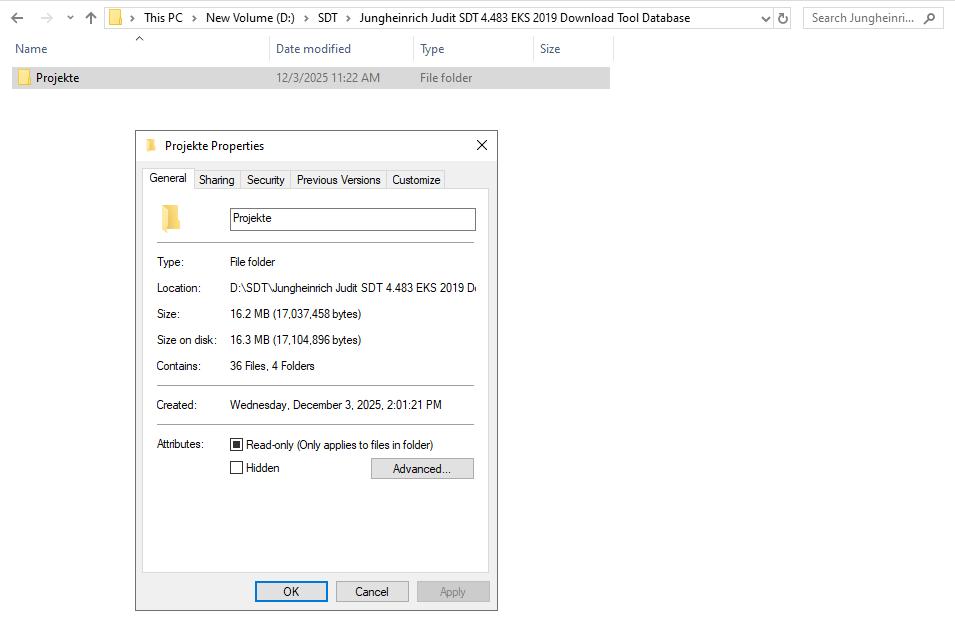Click the search magnifier icon
Image resolution: width=955 pixels, height=644 pixels.
(929, 18)
